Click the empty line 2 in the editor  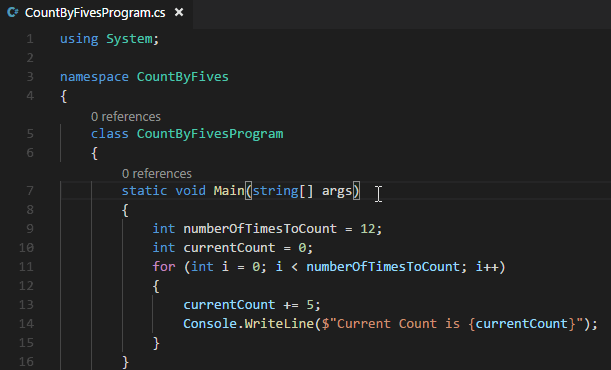pyautogui.click(x=312, y=58)
